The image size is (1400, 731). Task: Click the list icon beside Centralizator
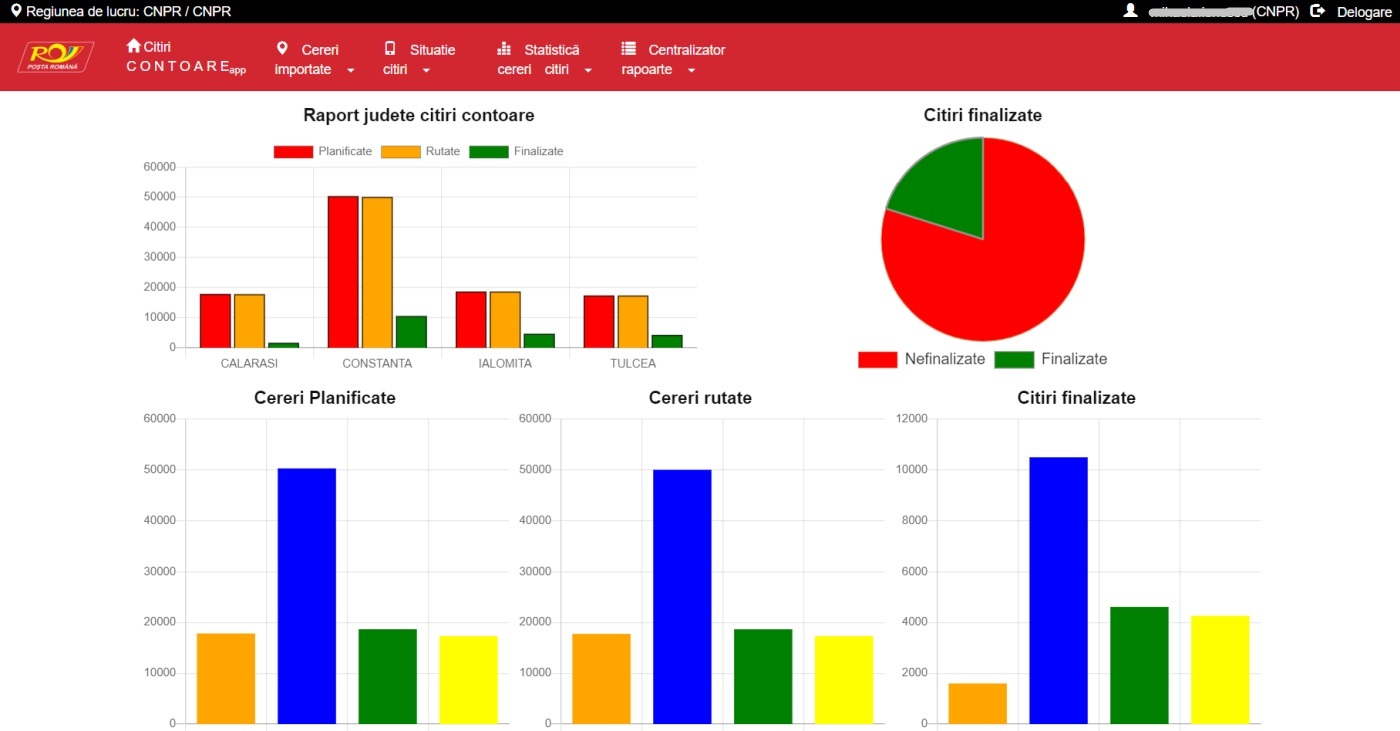tap(628, 48)
